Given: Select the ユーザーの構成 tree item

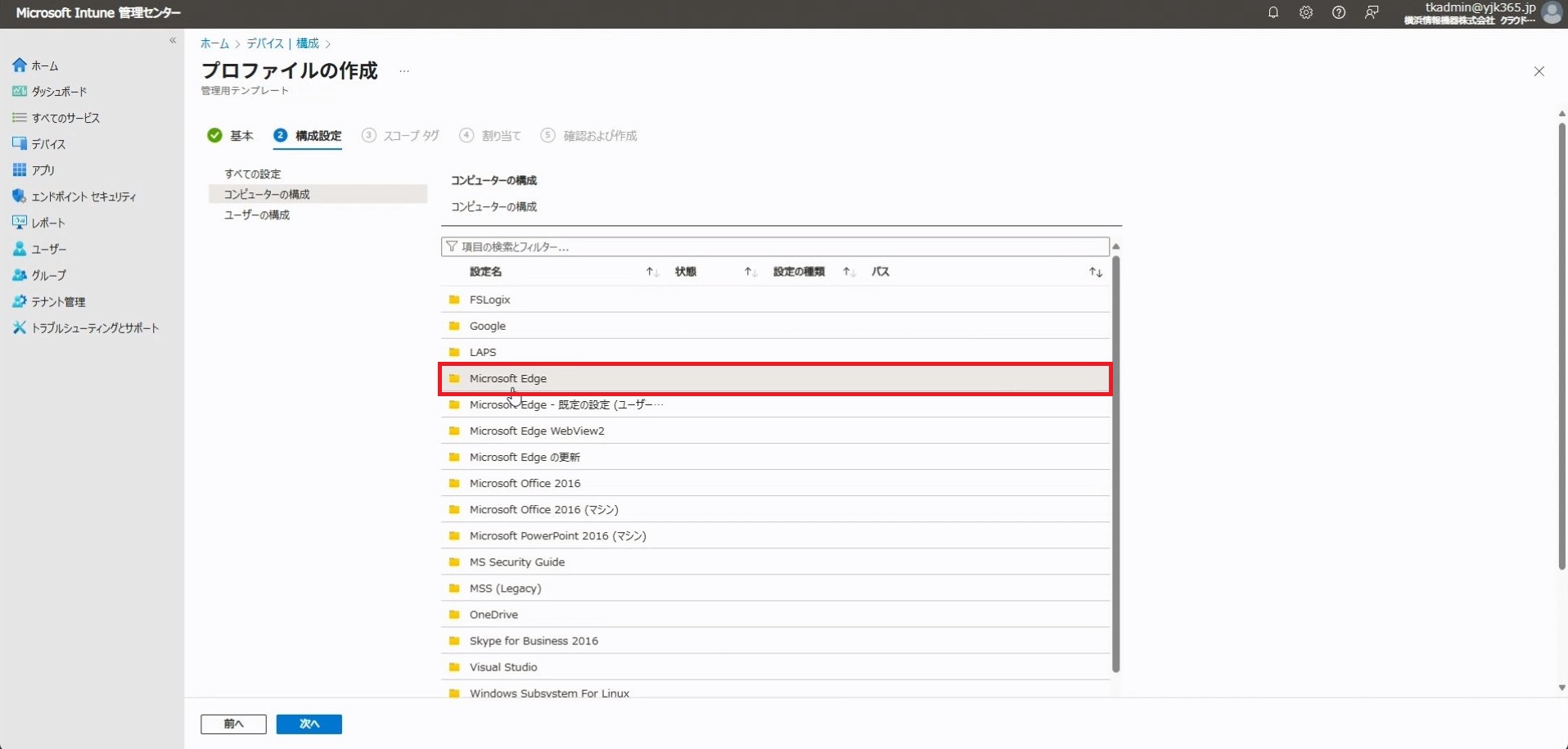Looking at the screenshot, I should (257, 215).
